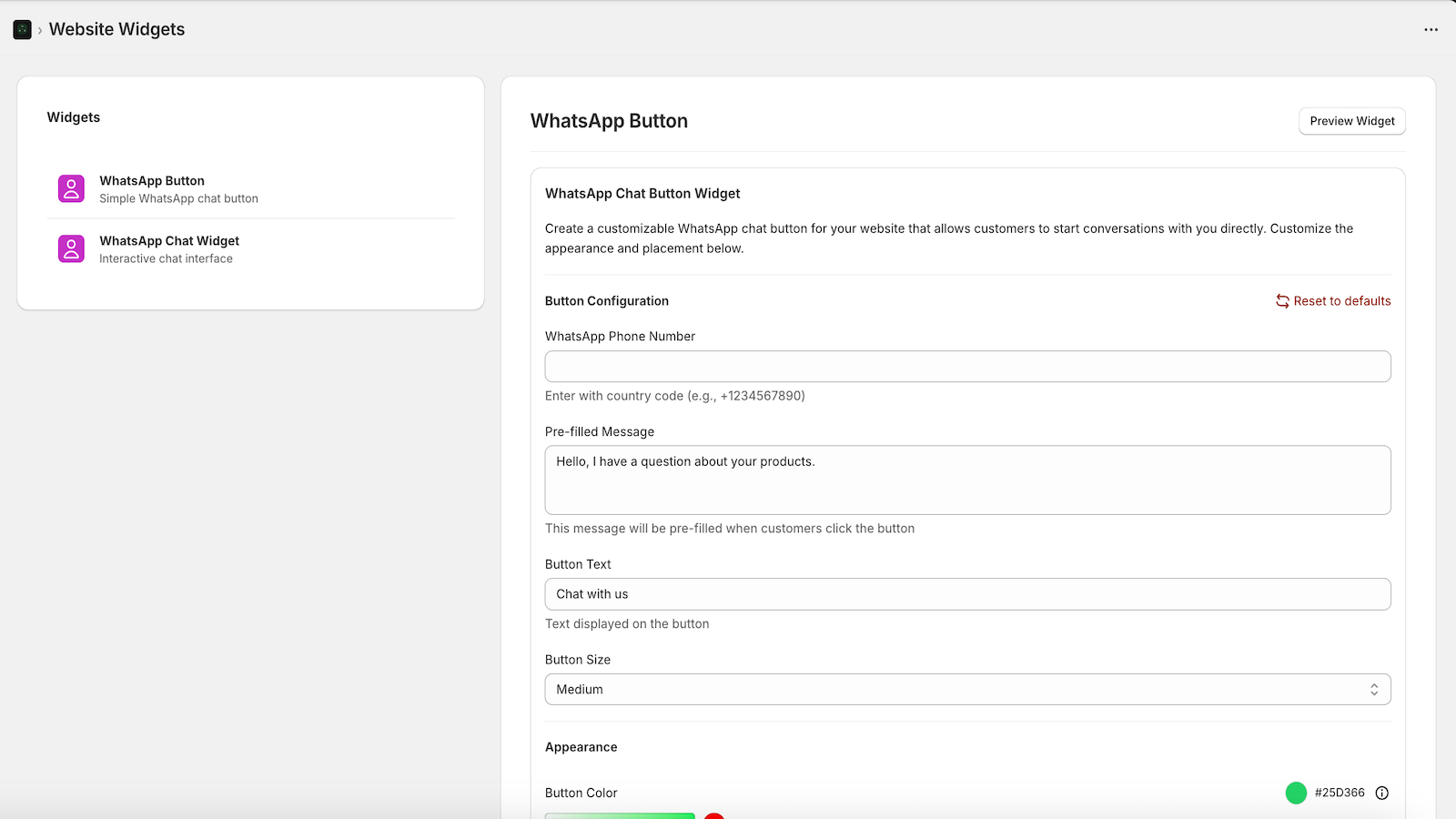1456x819 pixels.
Task: Click the WhatsApp Button contact icon in sidebar
Action: (71, 188)
